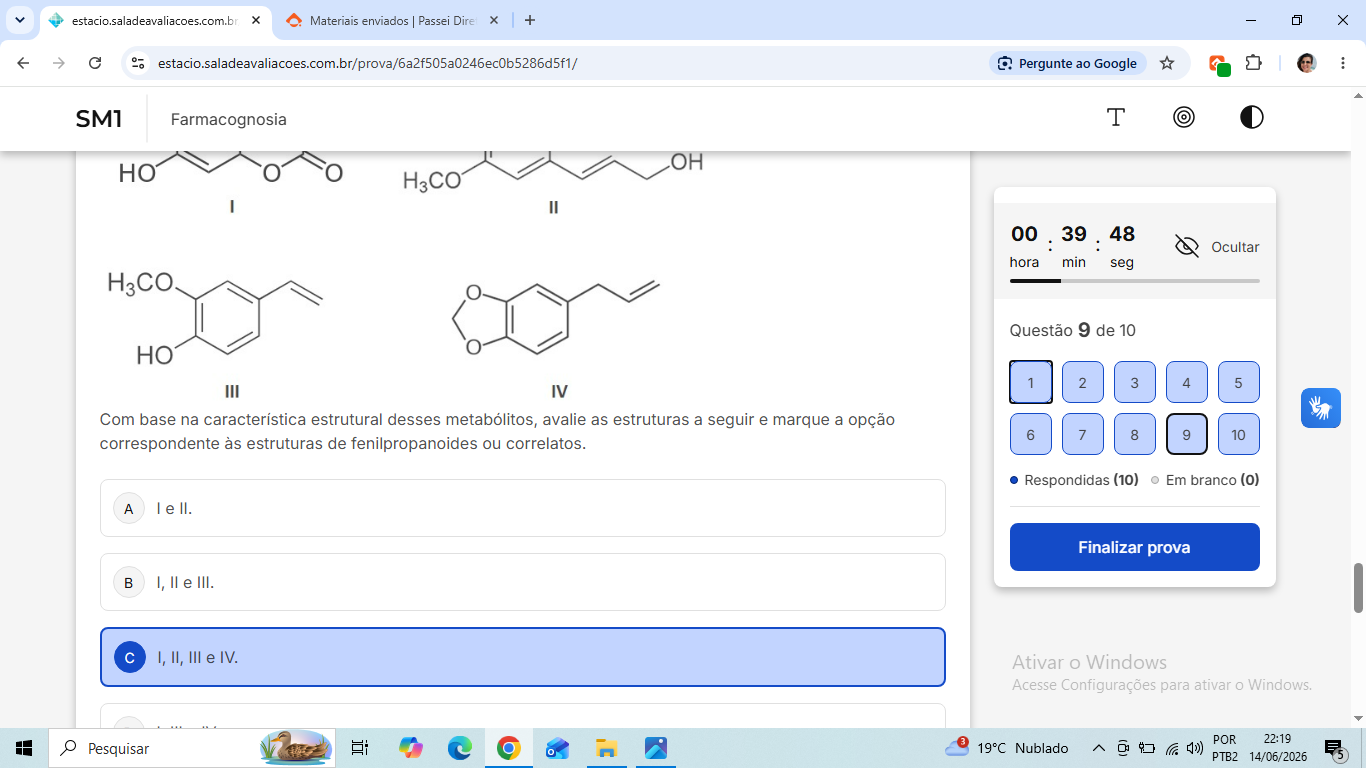Toggle the high contrast half-circle icon
The image size is (1366, 768).
point(1252,118)
